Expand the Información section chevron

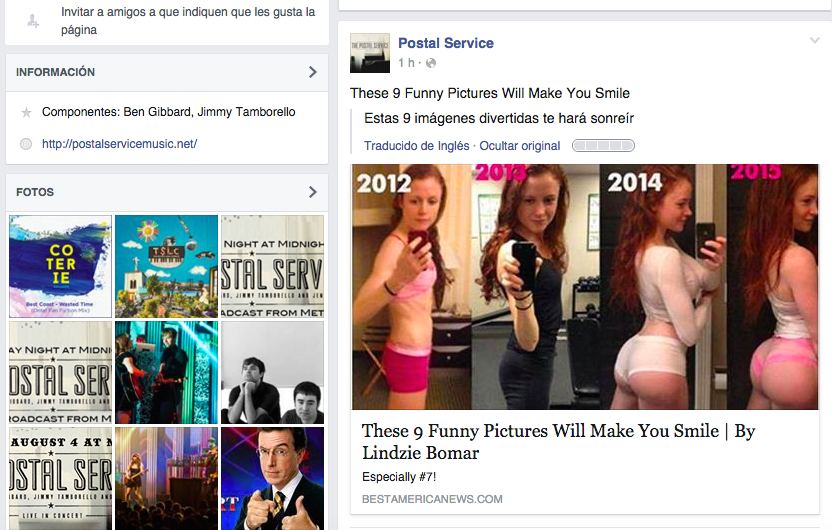coord(312,72)
